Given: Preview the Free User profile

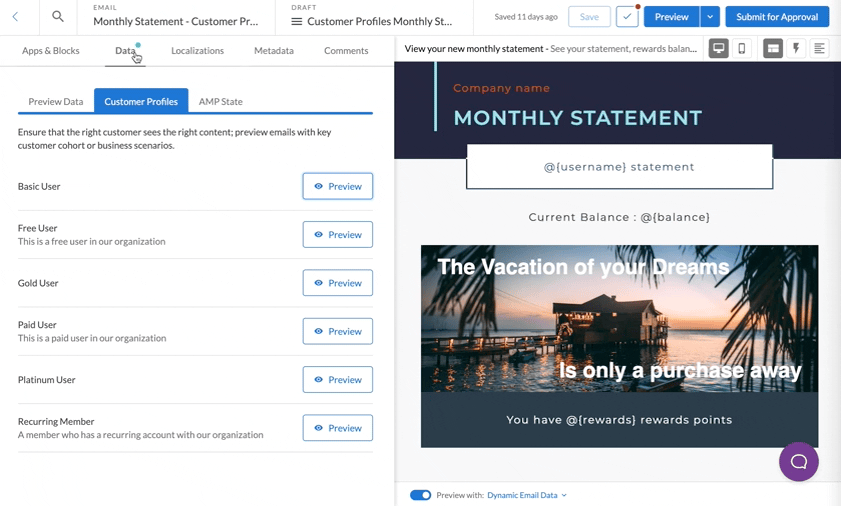Looking at the screenshot, I should point(337,234).
